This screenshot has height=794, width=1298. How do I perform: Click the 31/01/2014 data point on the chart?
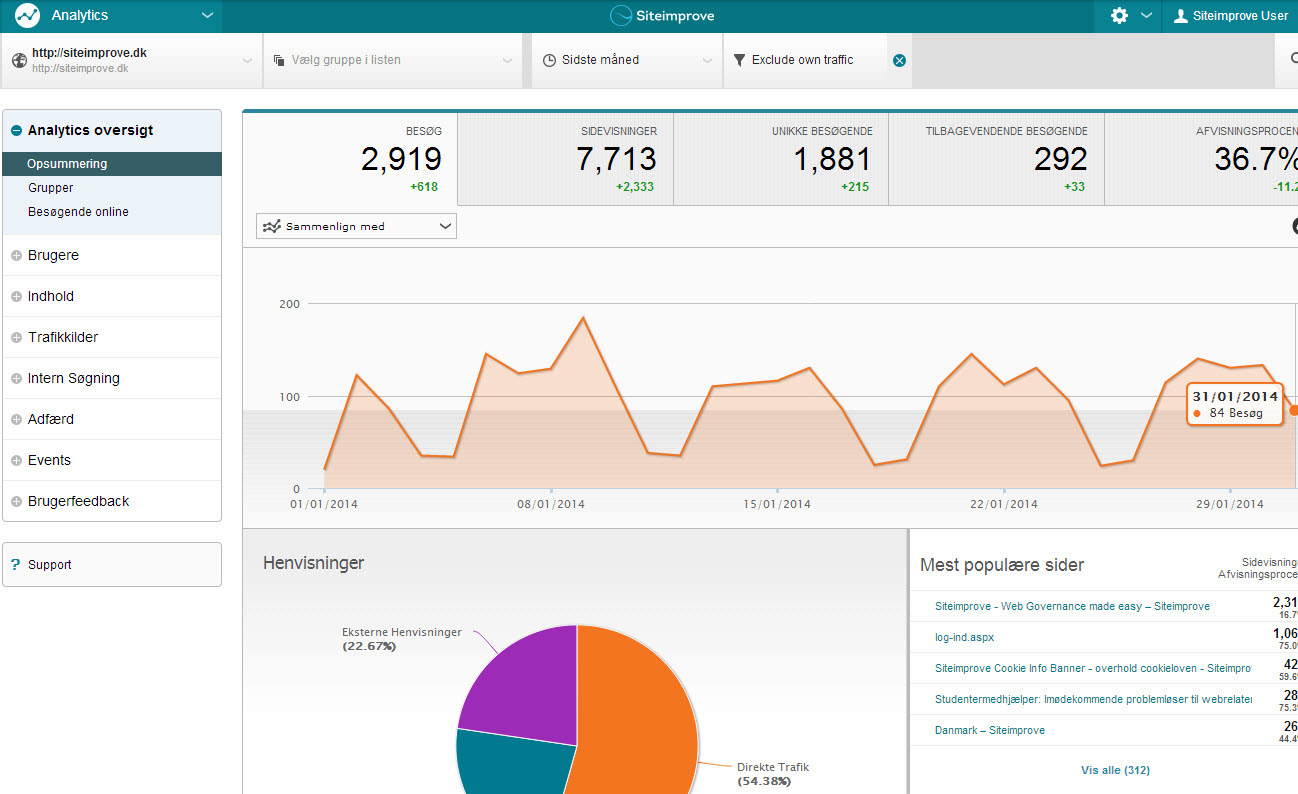pyautogui.click(x=1293, y=410)
